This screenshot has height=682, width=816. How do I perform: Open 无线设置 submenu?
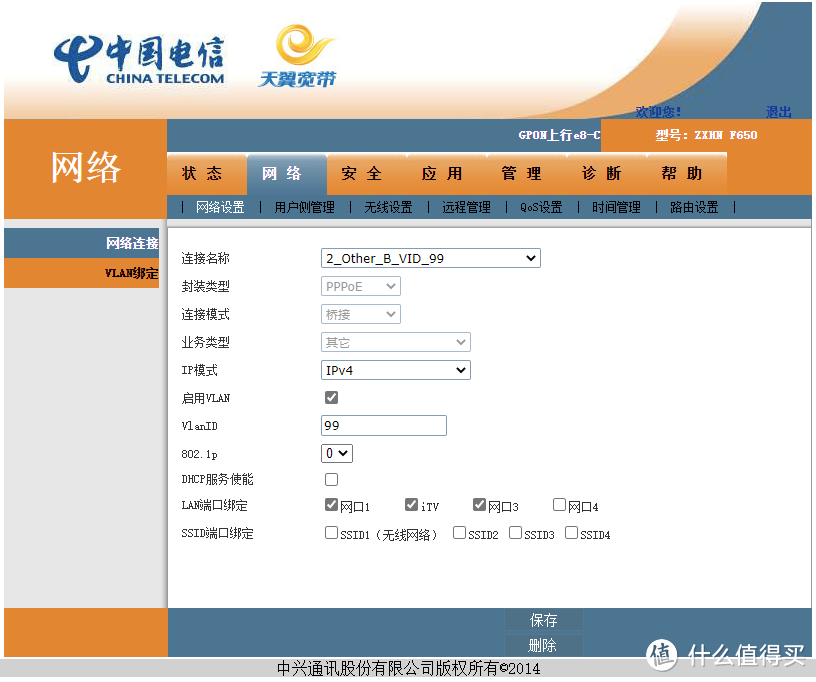point(388,207)
